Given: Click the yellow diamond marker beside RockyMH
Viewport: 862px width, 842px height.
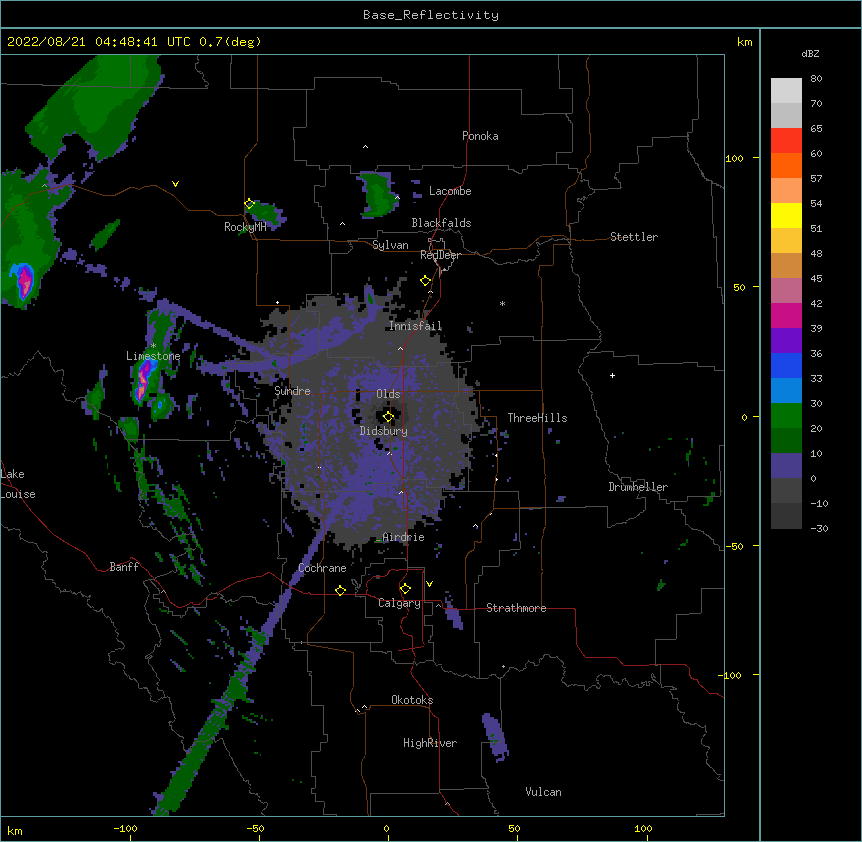Looking at the screenshot, I should coord(250,204).
